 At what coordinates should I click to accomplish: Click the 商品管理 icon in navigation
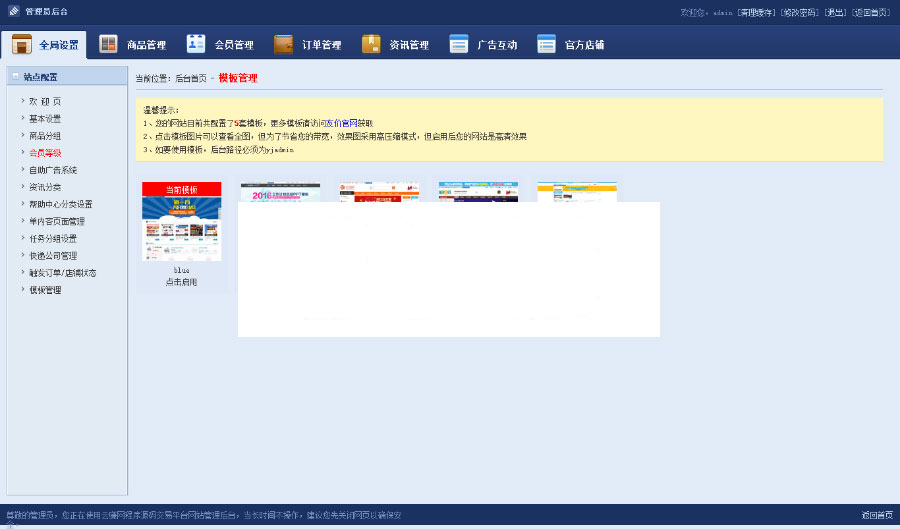(109, 45)
